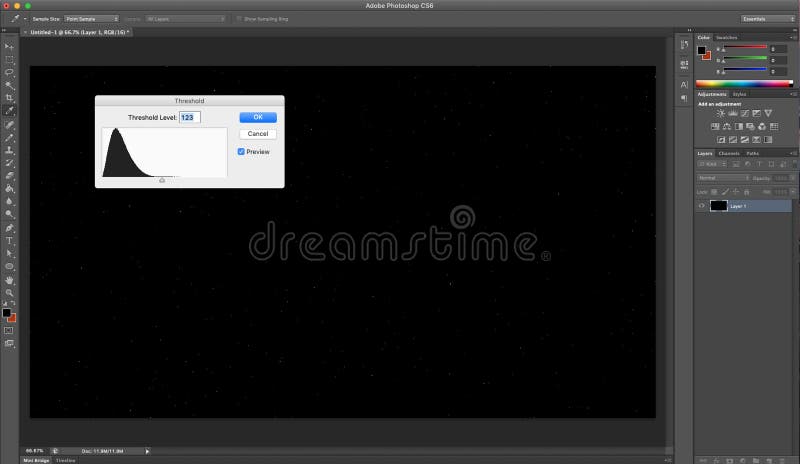Select the Rectangular Marquee tool

[x=9, y=60]
